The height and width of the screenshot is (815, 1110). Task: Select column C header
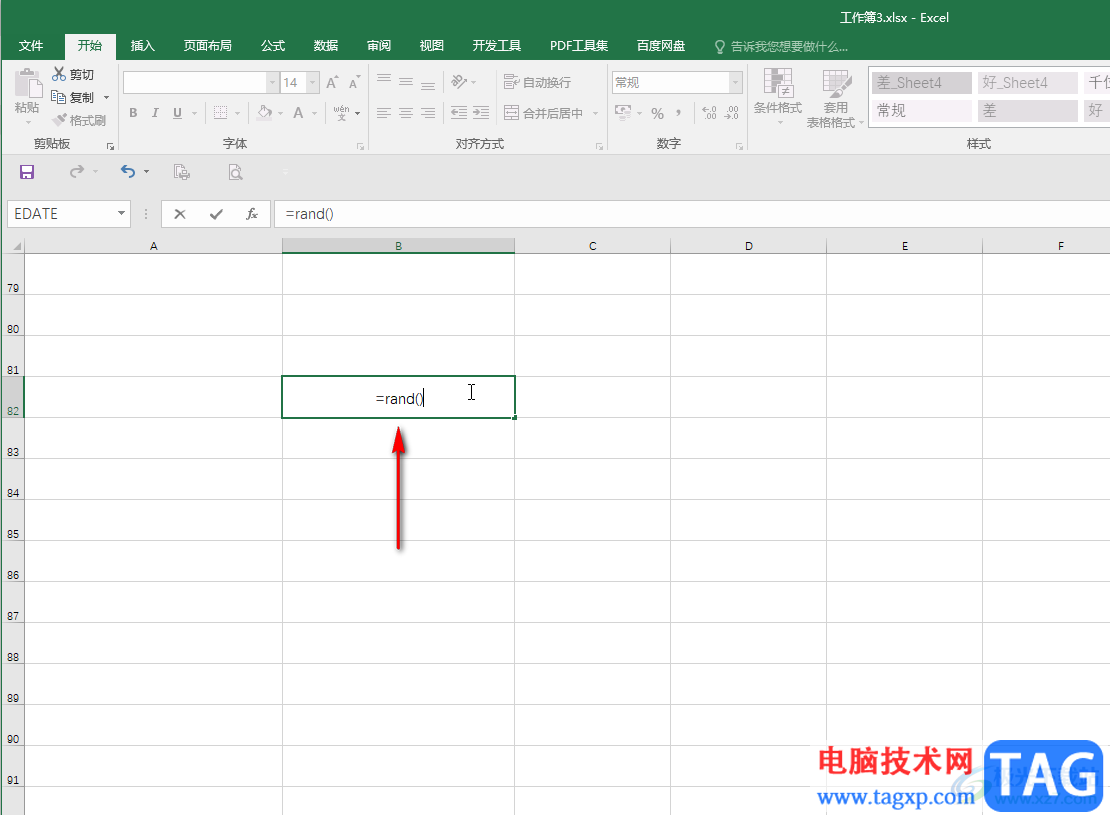(593, 246)
